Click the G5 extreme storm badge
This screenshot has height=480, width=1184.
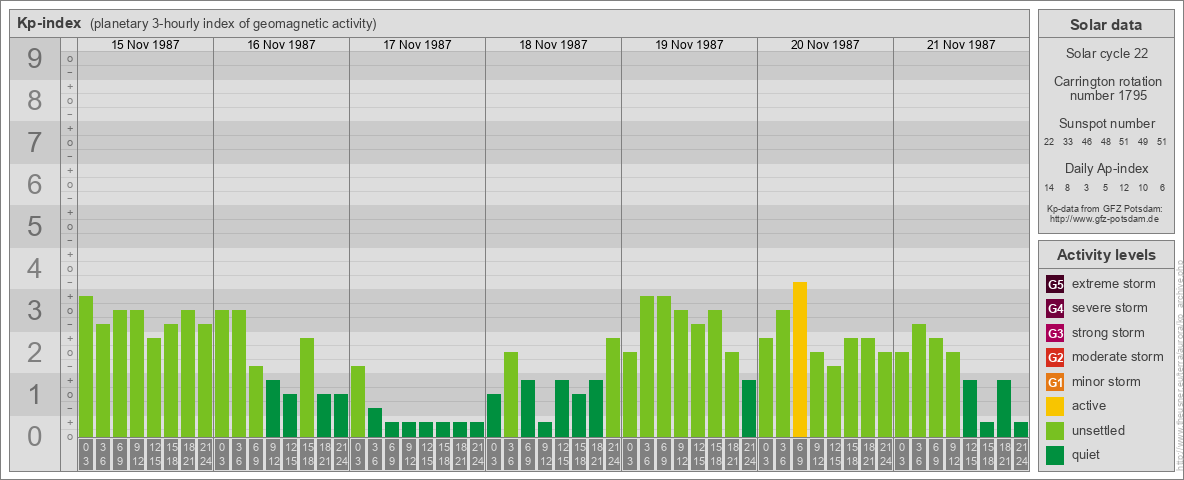pos(1055,285)
